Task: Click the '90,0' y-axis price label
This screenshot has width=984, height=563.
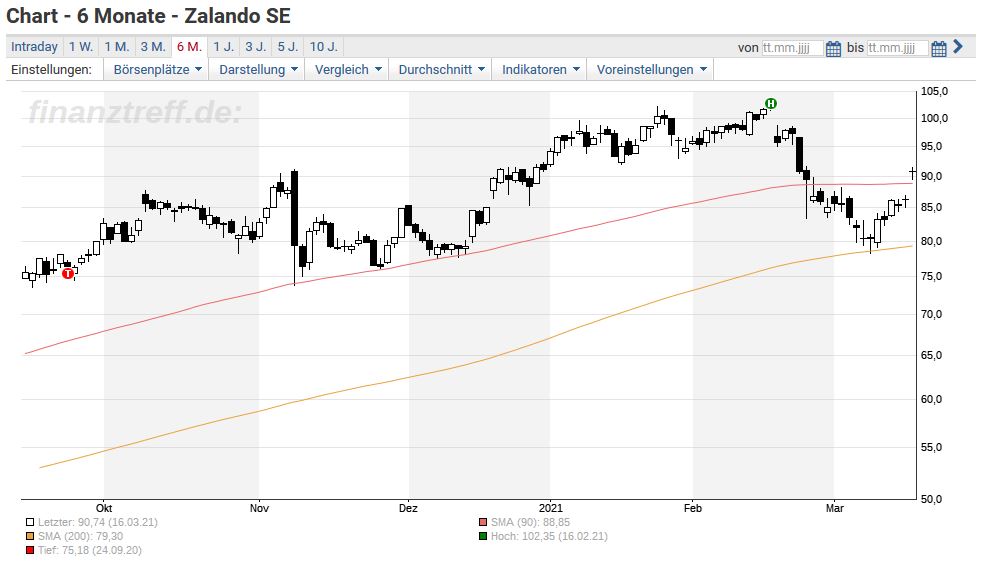Action: tap(931, 176)
